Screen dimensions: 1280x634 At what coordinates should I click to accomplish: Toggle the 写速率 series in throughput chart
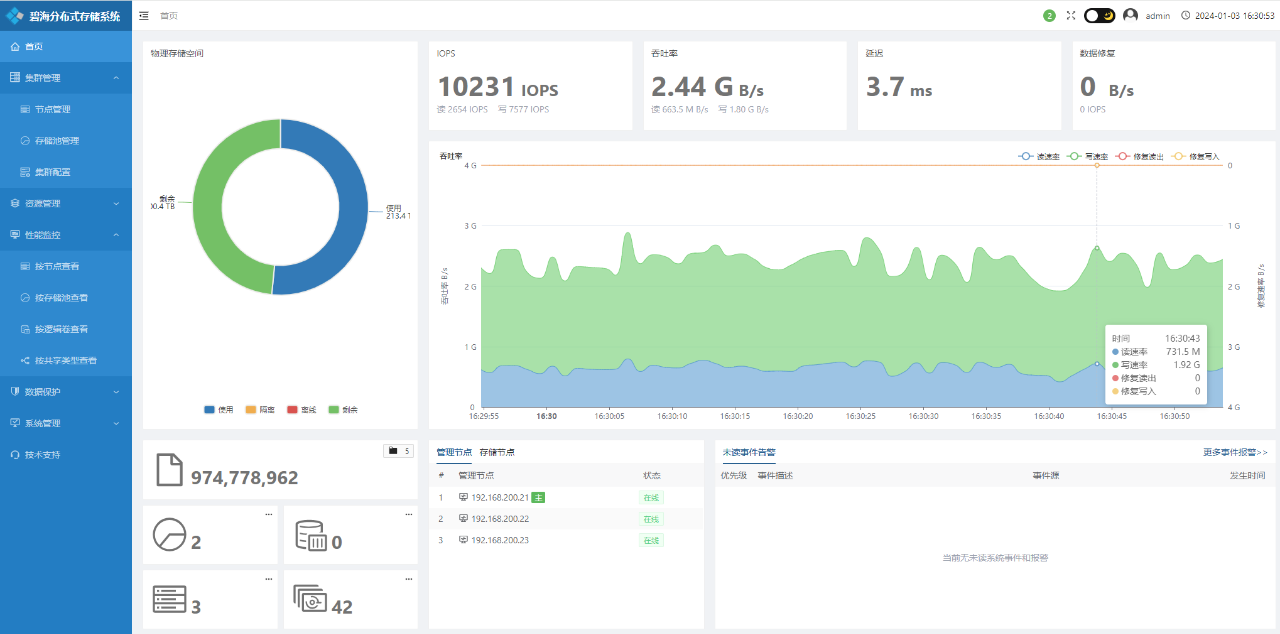pos(1087,157)
